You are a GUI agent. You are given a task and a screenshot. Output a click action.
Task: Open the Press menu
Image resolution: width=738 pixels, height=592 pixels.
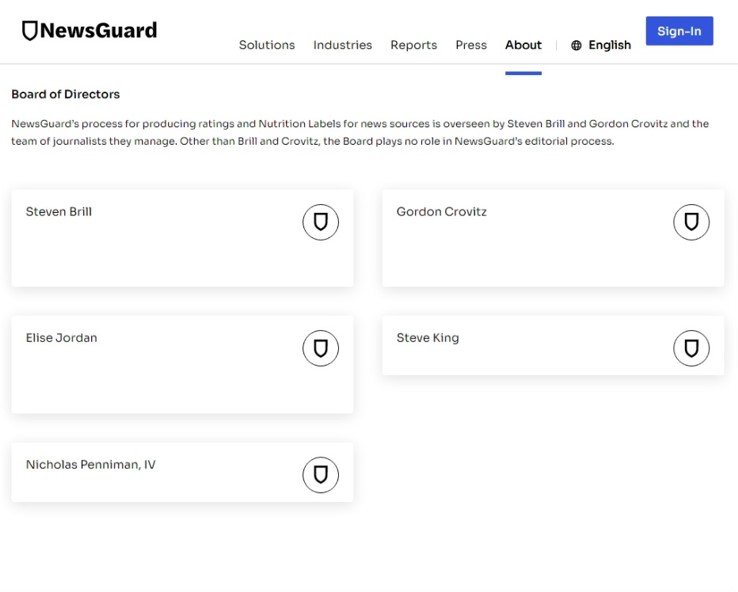(471, 45)
